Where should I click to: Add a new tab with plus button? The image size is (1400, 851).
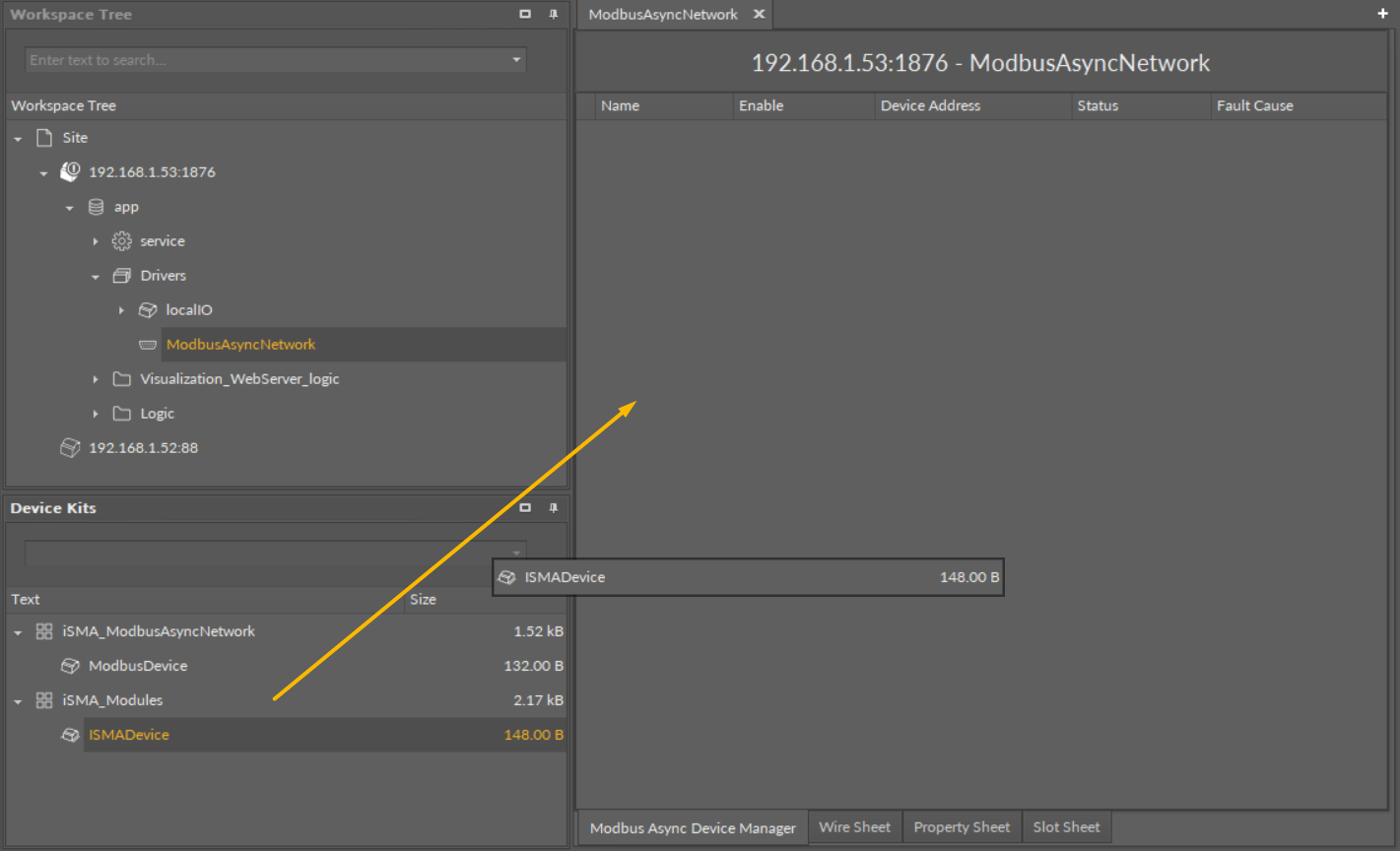pos(1382,14)
